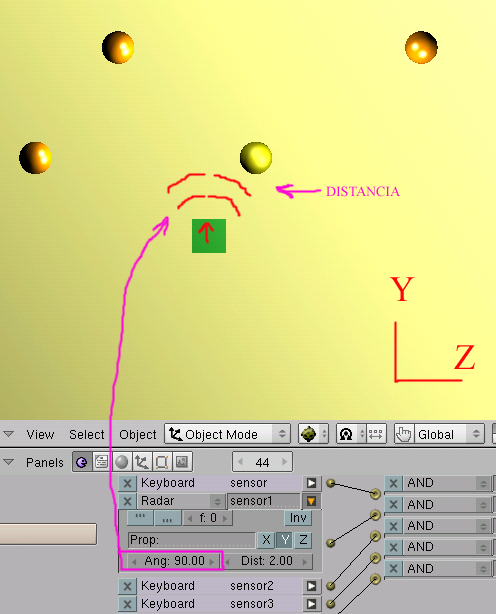Enable false pulse mode (... button)
The width and height of the screenshot is (496, 614).
[x=168, y=518]
